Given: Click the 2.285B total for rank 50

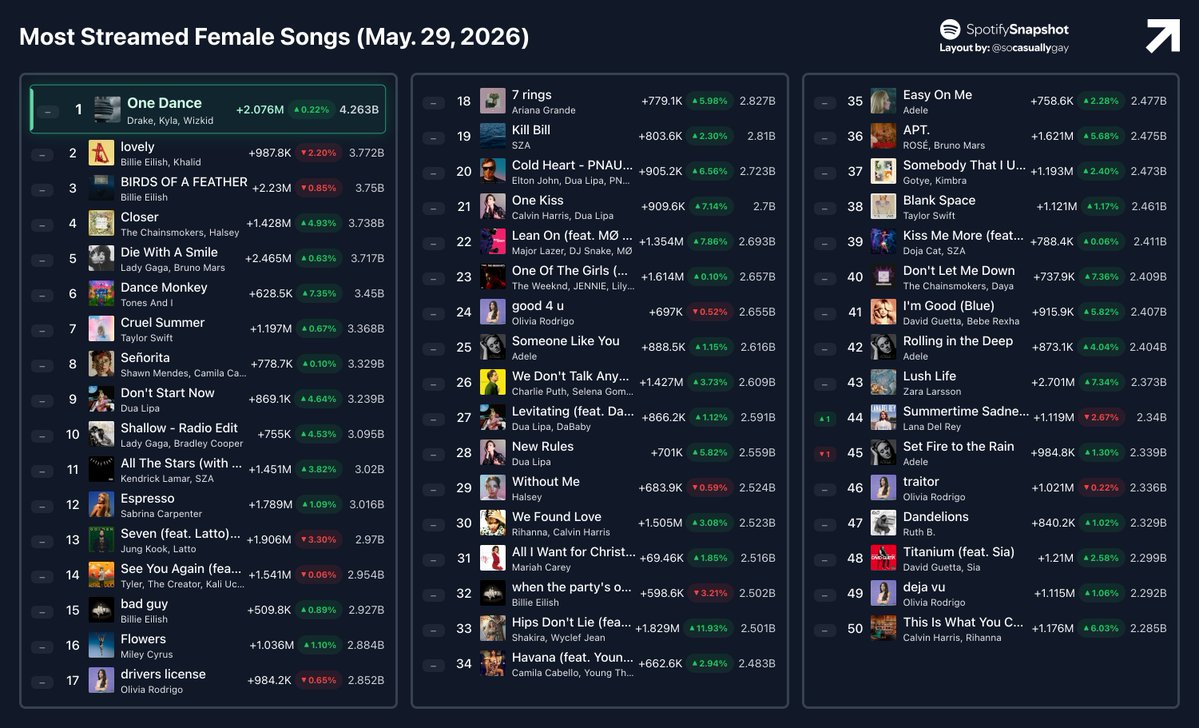Looking at the screenshot, I should tap(1148, 629).
